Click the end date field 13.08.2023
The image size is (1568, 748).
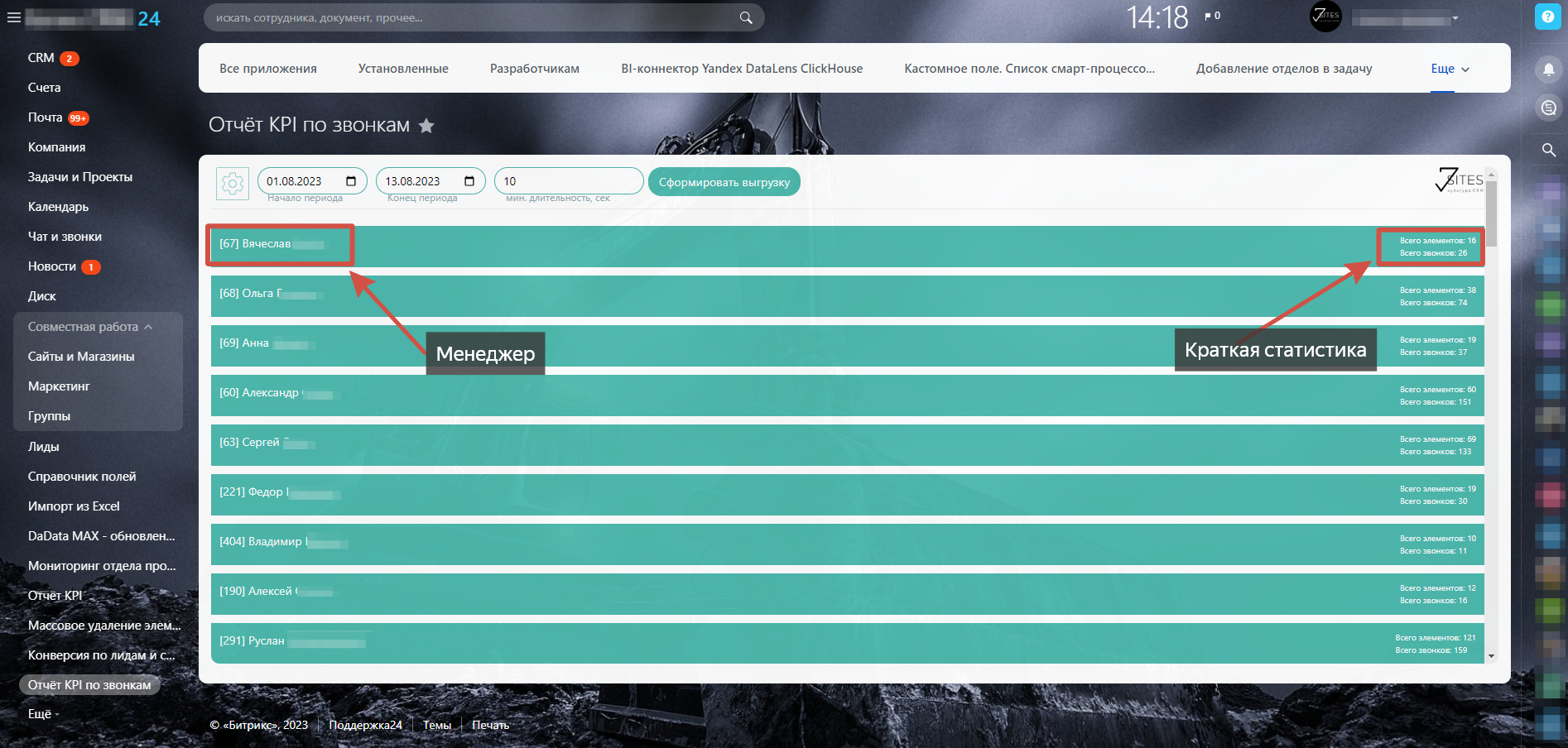(x=430, y=181)
